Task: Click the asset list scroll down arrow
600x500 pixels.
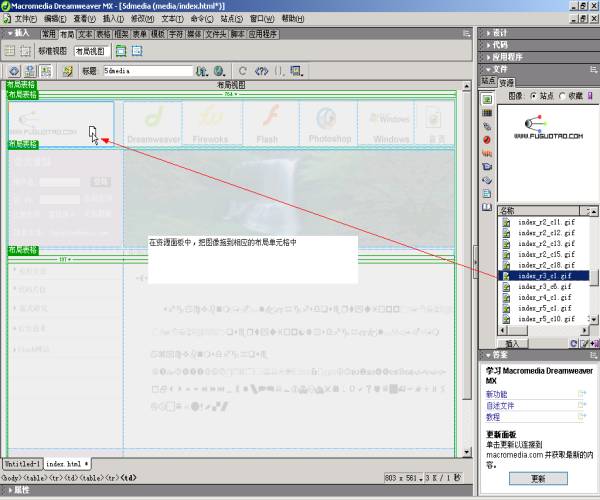Action: [x=593, y=319]
